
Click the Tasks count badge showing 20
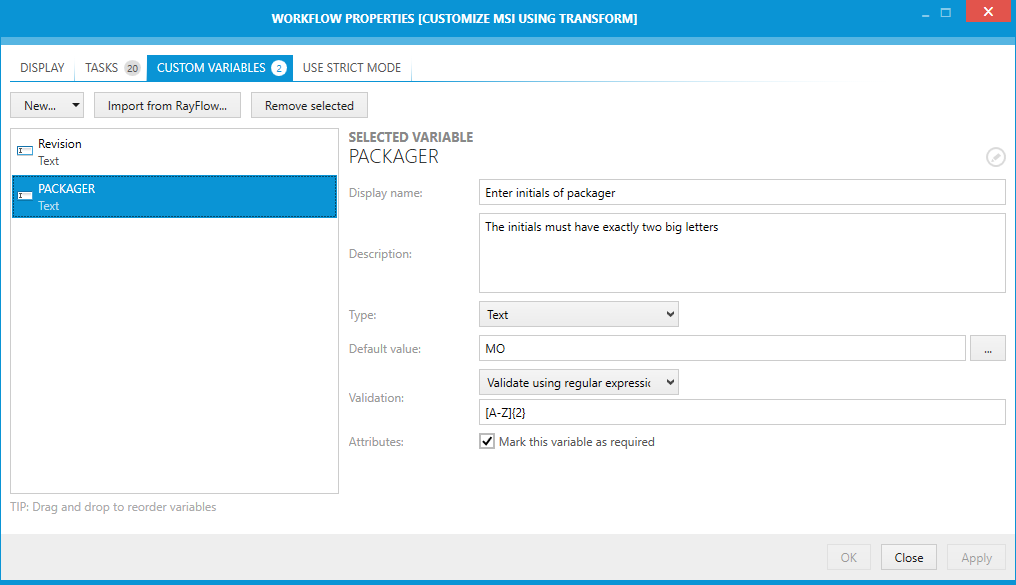tap(132, 68)
